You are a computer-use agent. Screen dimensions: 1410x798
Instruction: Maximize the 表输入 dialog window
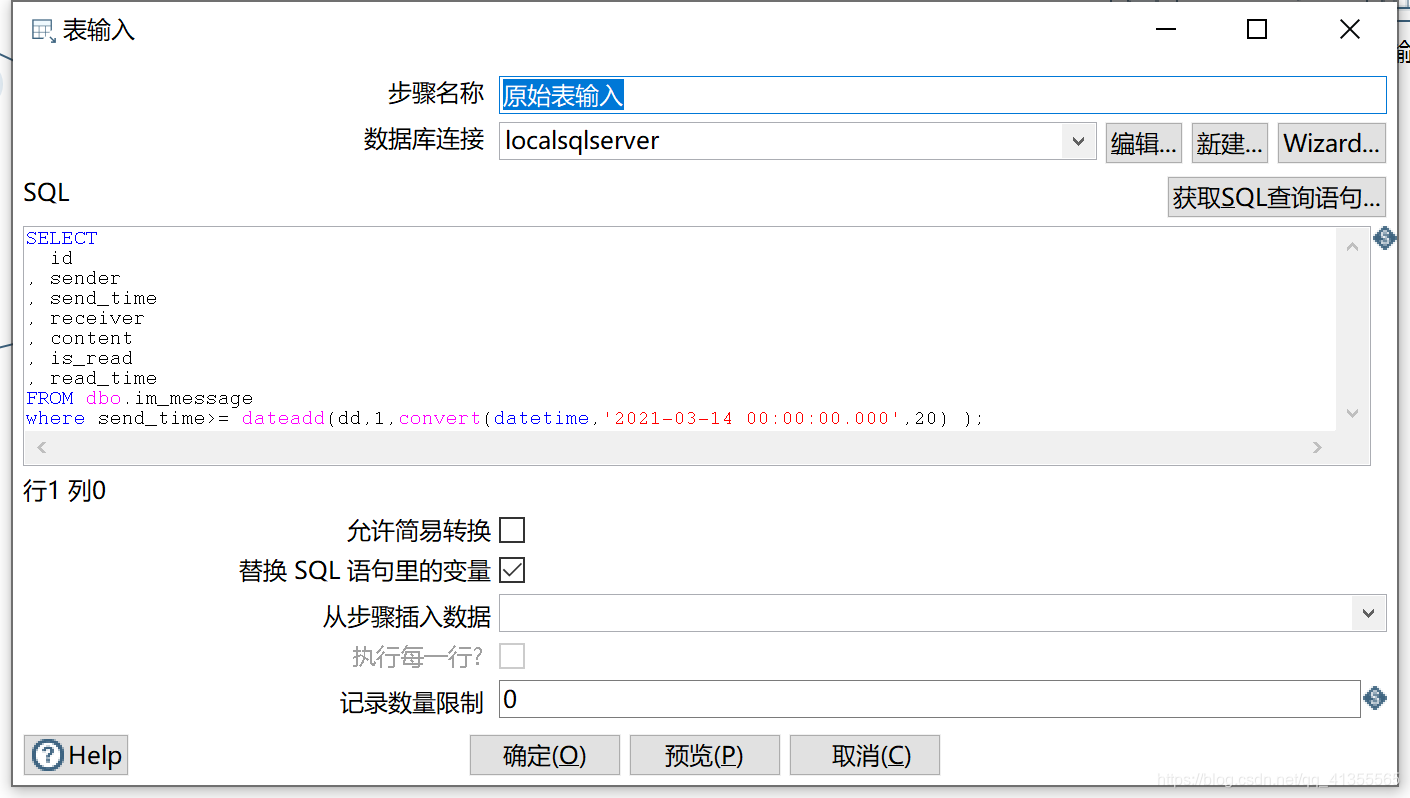1257,30
